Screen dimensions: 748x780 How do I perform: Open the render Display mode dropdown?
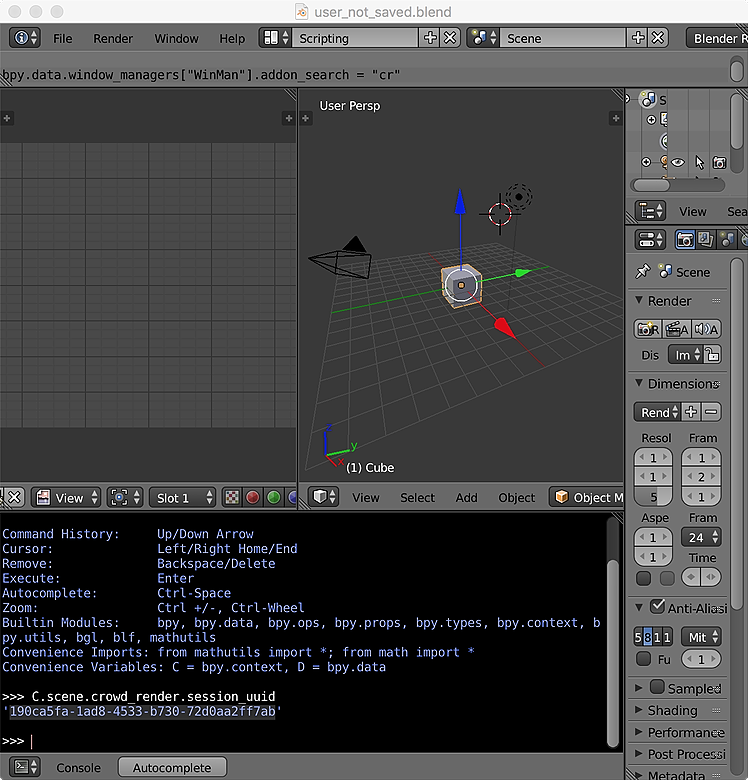(685, 355)
